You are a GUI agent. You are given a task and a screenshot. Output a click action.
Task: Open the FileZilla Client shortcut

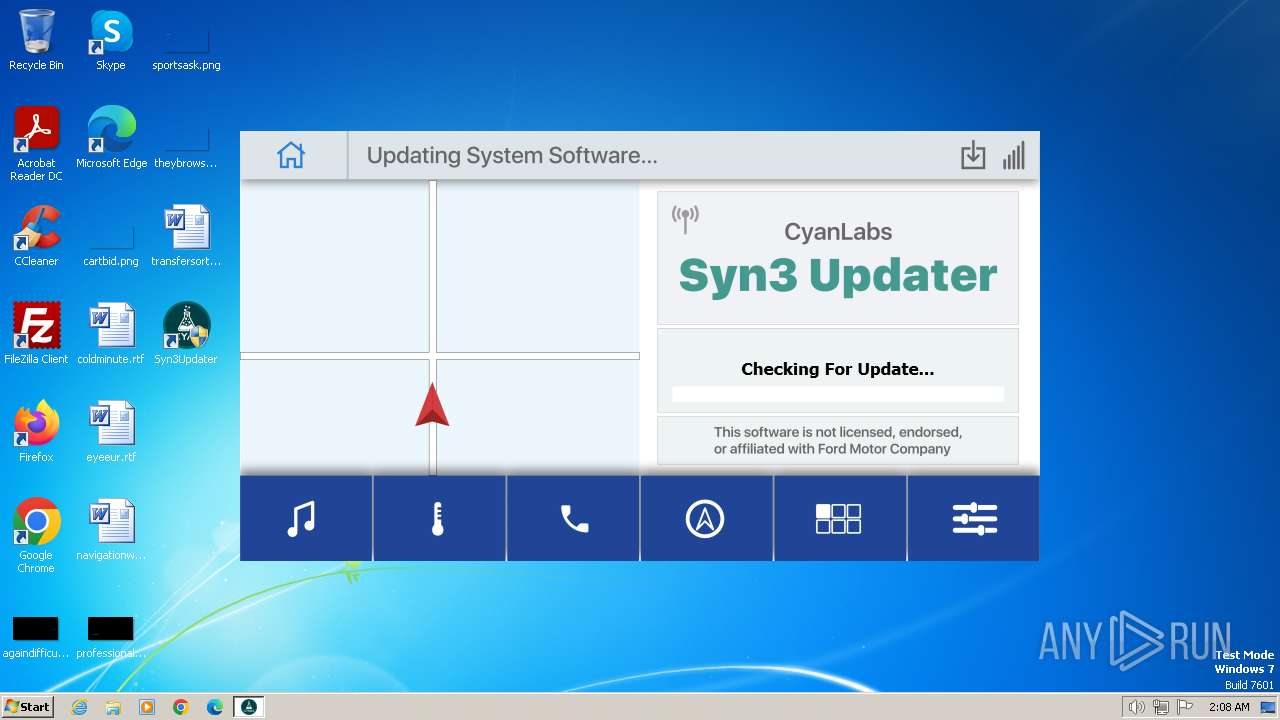pyautogui.click(x=36, y=334)
